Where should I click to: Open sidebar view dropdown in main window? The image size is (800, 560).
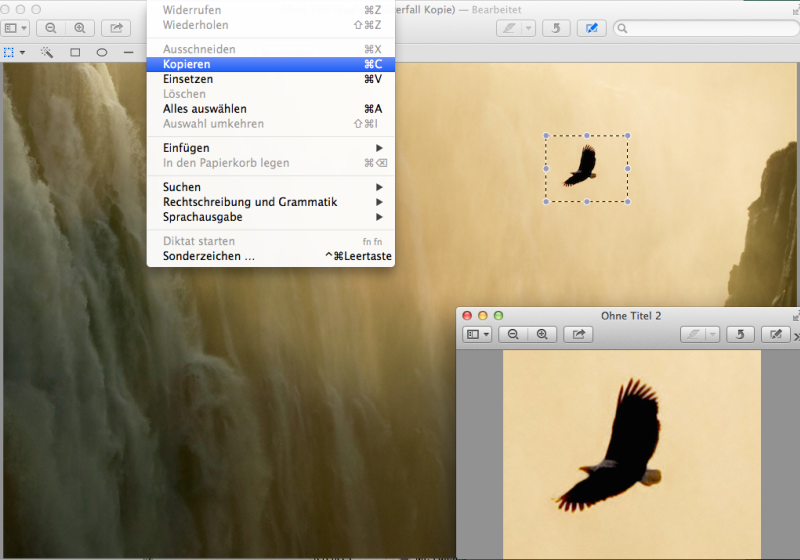15,28
